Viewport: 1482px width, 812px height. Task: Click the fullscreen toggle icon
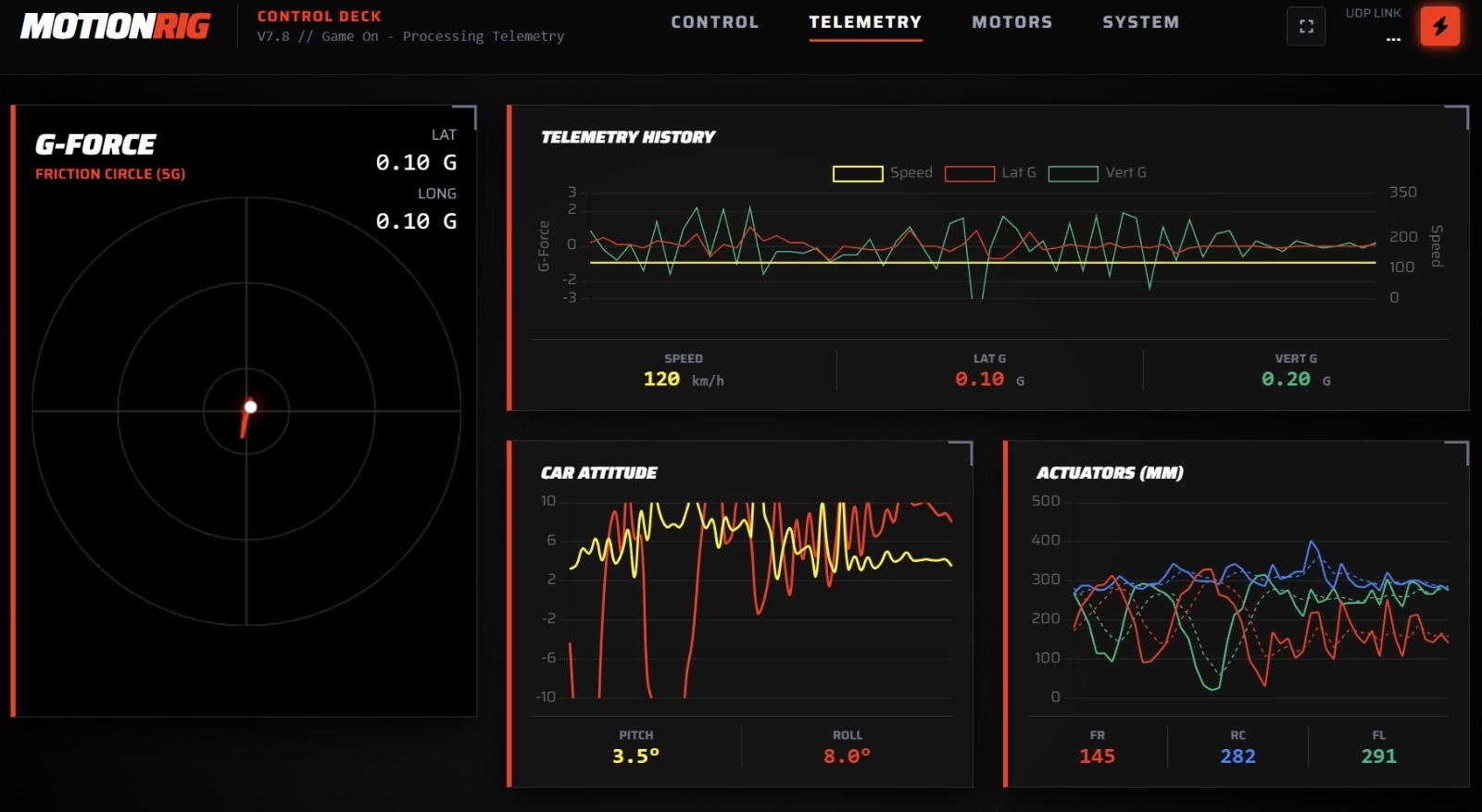(x=1306, y=27)
